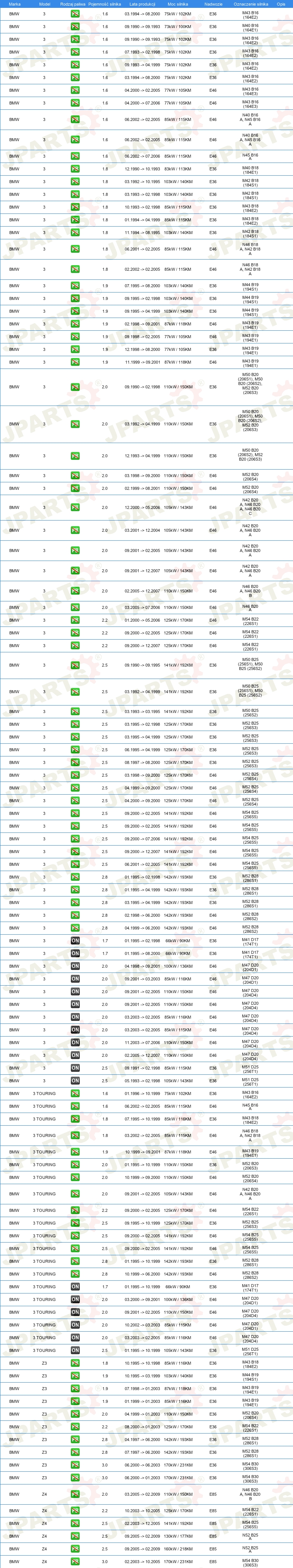Click the petrol icon in the 12.1990 -> 10.1993 row
Viewport: 293px width, 1568px height.
tap(75, 169)
